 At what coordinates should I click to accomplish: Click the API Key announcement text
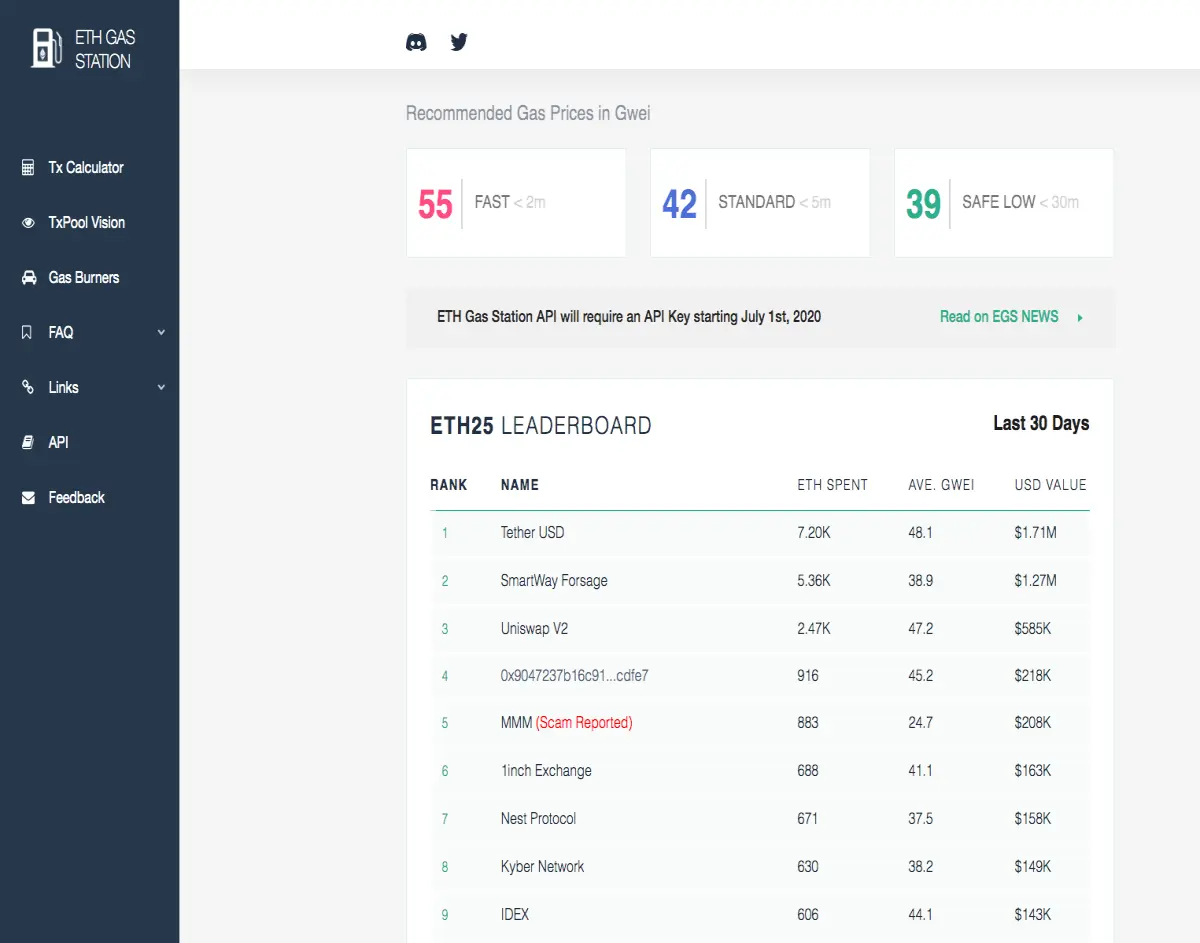(629, 316)
